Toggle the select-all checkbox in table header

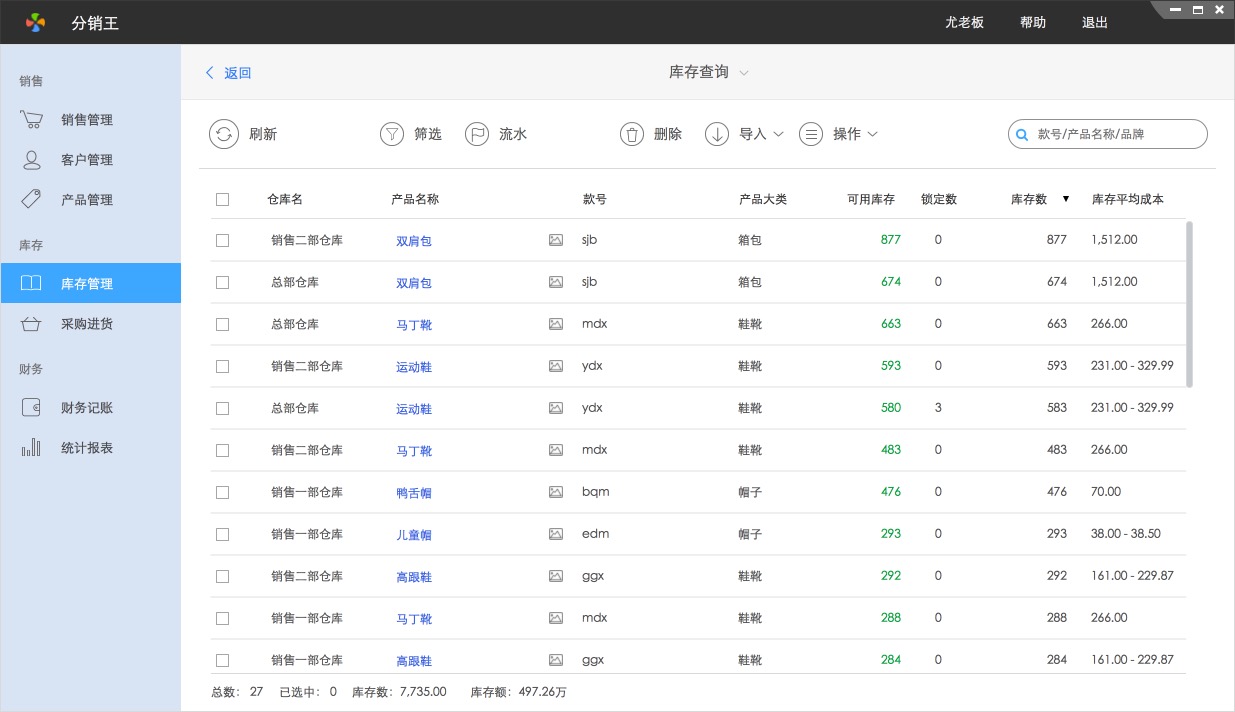(222, 199)
